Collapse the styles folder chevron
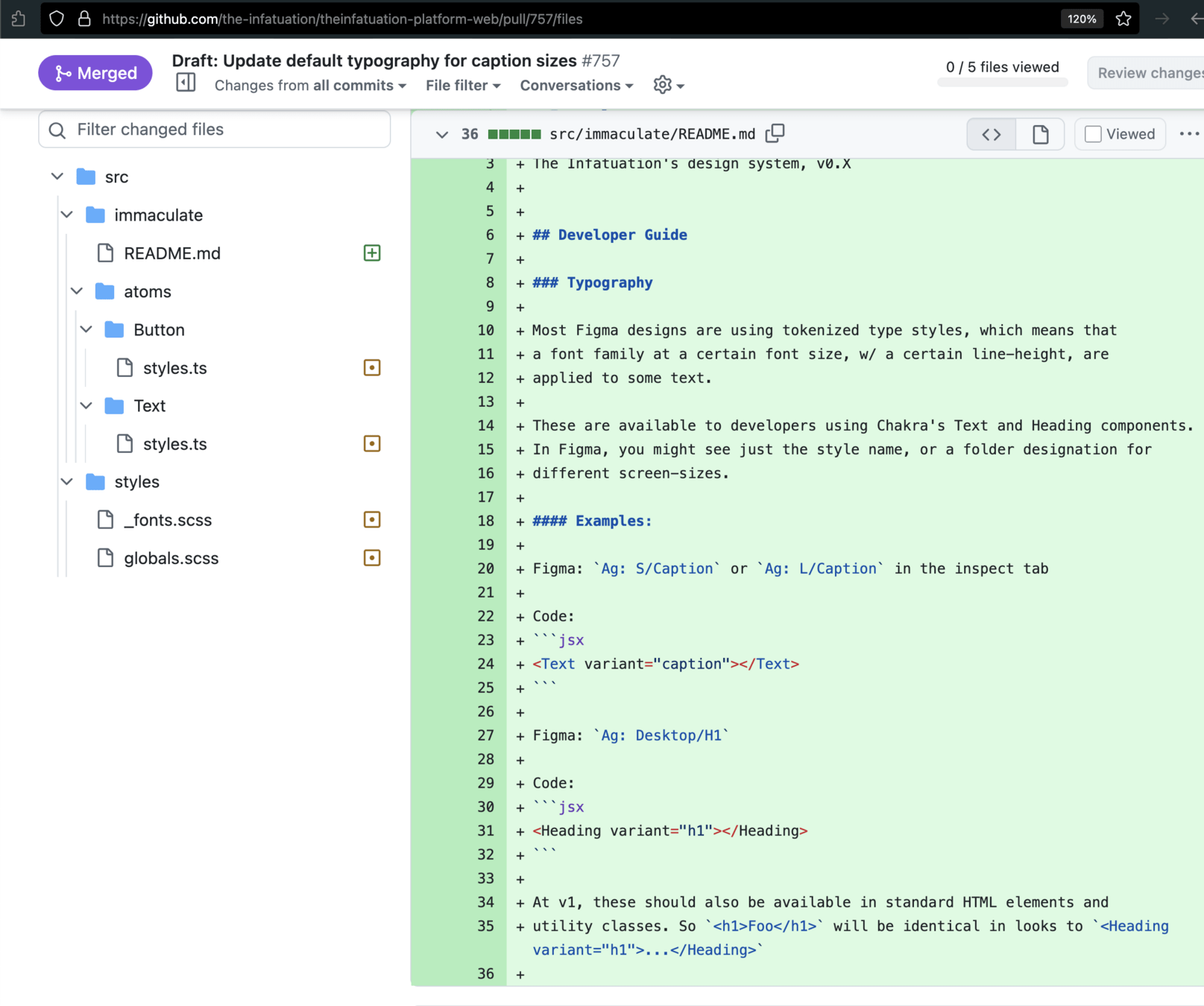Viewport: 1204px width, 1006px height. click(67, 481)
